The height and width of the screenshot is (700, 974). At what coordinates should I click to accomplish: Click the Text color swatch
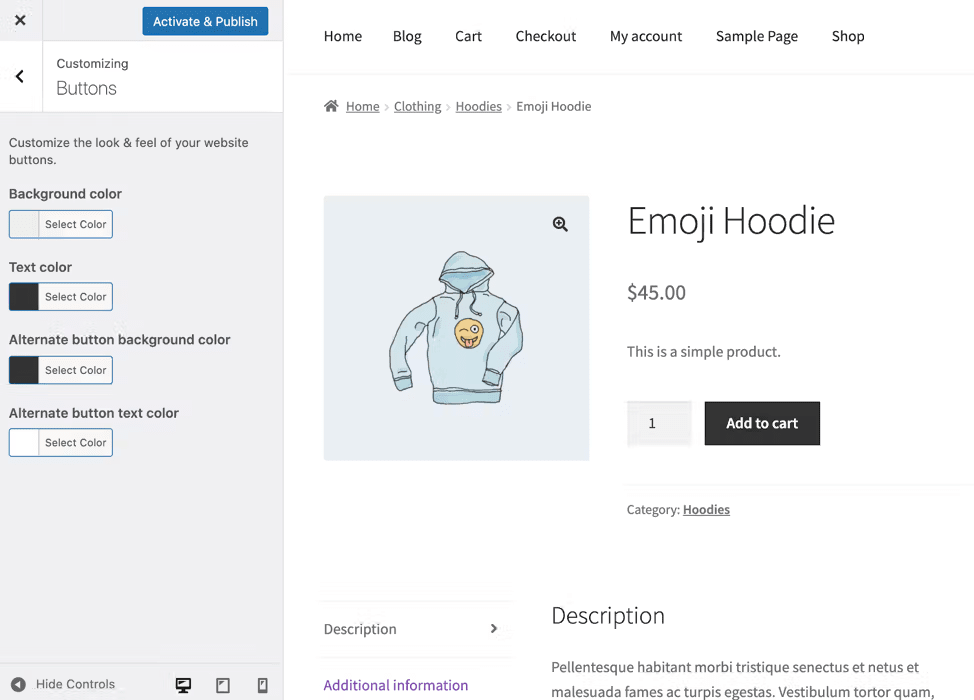pyautogui.click(x=24, y=296)
